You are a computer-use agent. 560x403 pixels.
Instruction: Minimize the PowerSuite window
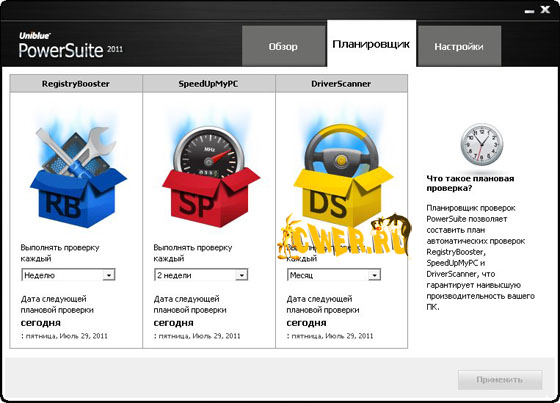pos(529,11)
